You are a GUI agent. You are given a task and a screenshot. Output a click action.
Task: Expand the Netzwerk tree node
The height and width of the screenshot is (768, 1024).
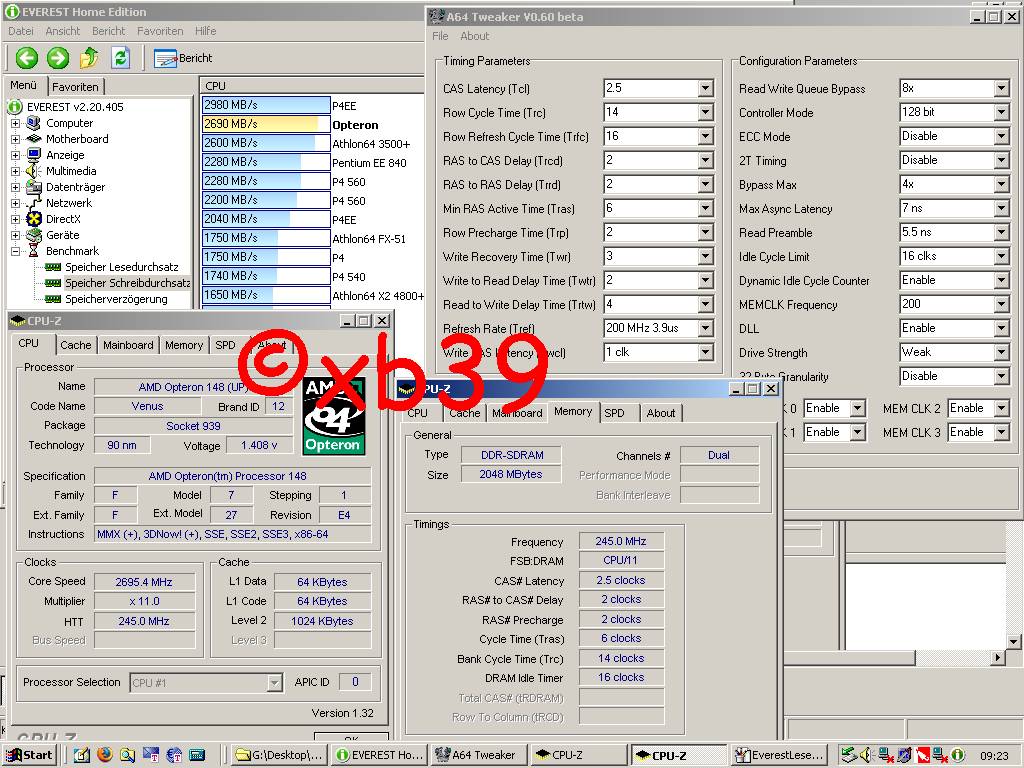coord(16,202)
